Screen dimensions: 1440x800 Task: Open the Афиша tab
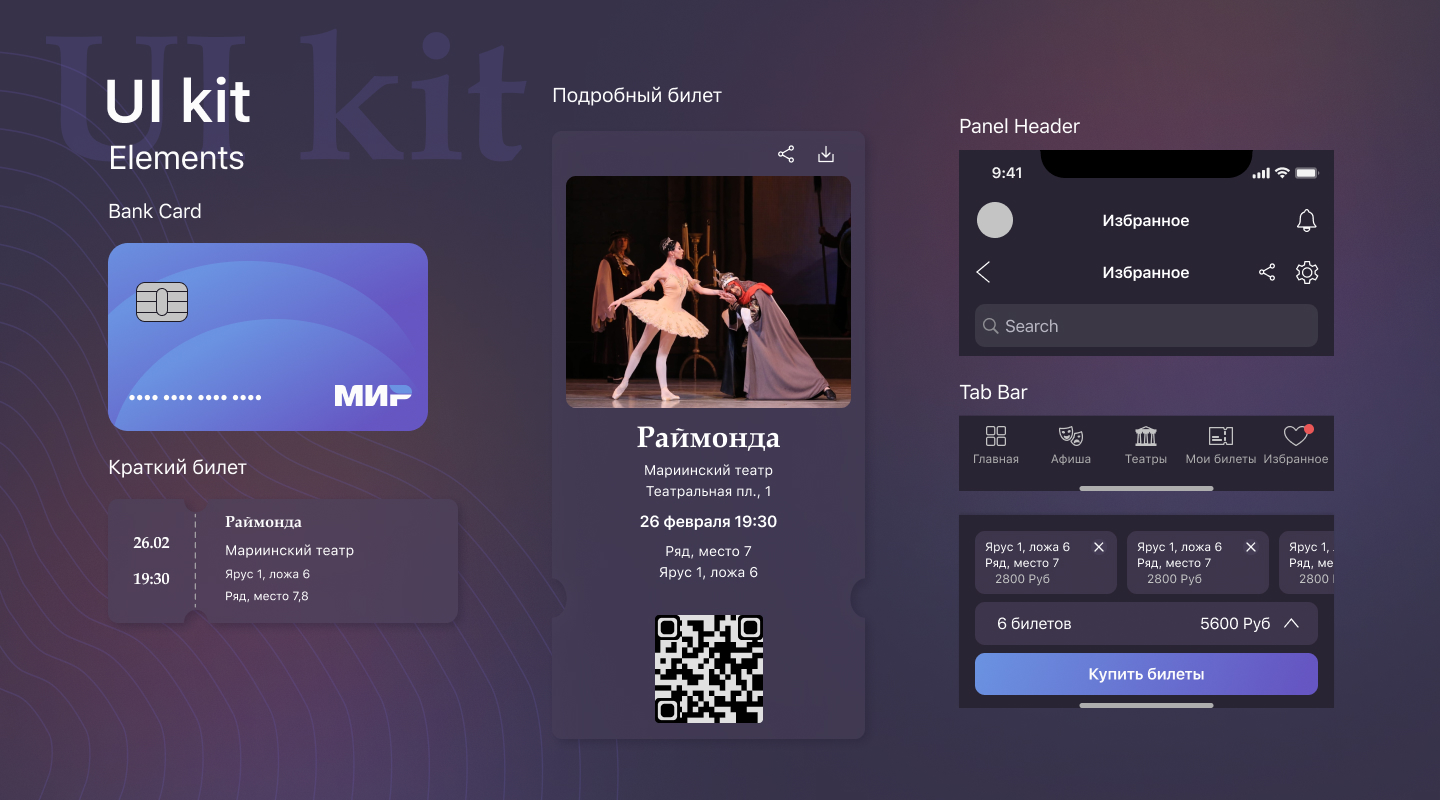click(x=1071, y=445)
